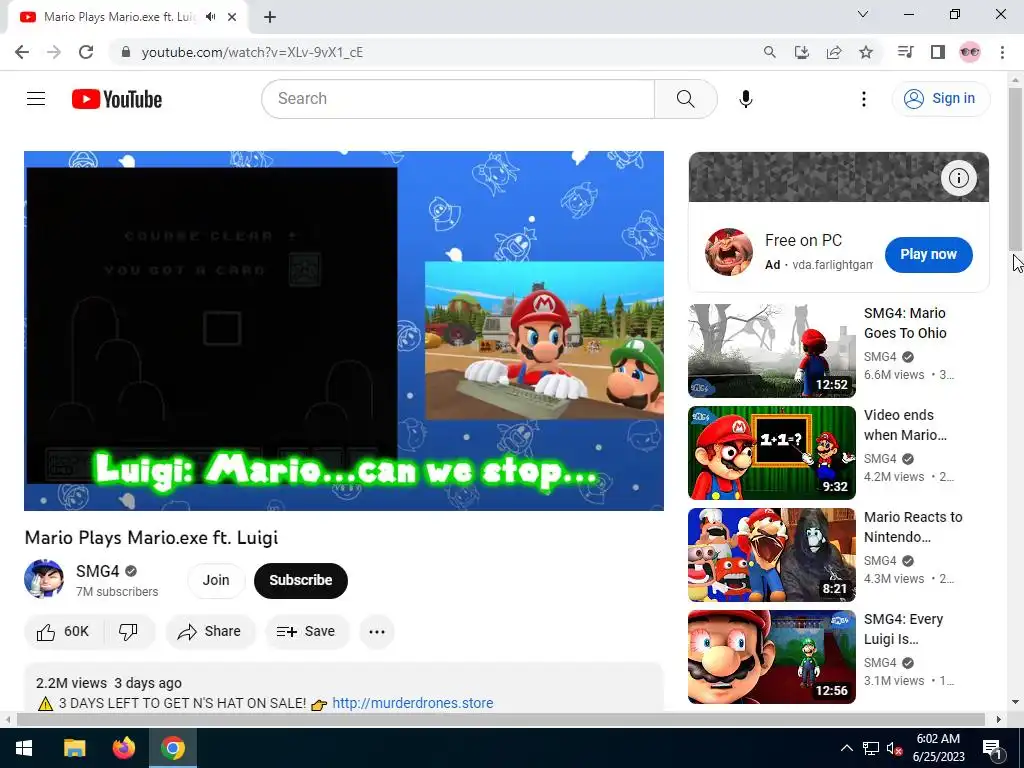Open Video ends when Mario thumbnail
1024x768 pixels.
coord(772,453)
